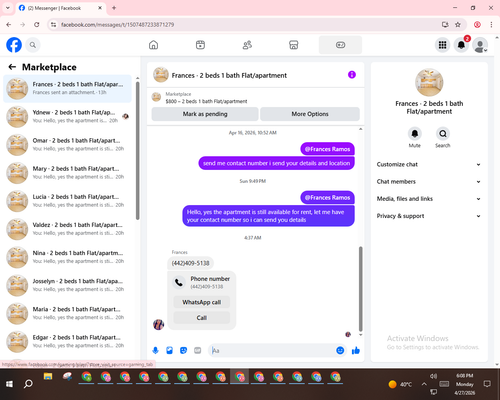Open the tab search dropdown arrow
The width and height of the screenshot is (500, 400).
click(8, 8)
